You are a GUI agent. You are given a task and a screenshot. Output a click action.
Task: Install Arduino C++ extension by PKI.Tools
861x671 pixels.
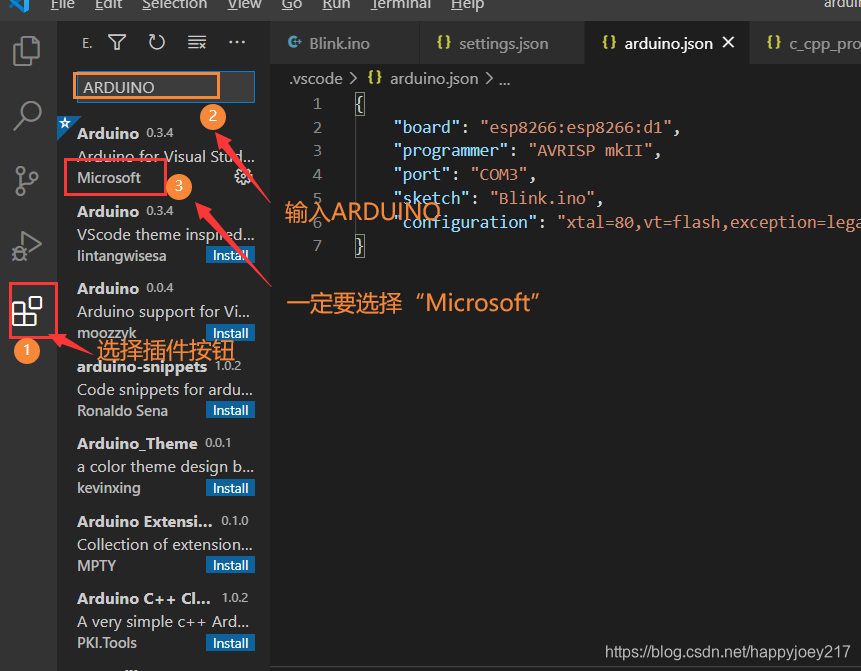(230, 643)
